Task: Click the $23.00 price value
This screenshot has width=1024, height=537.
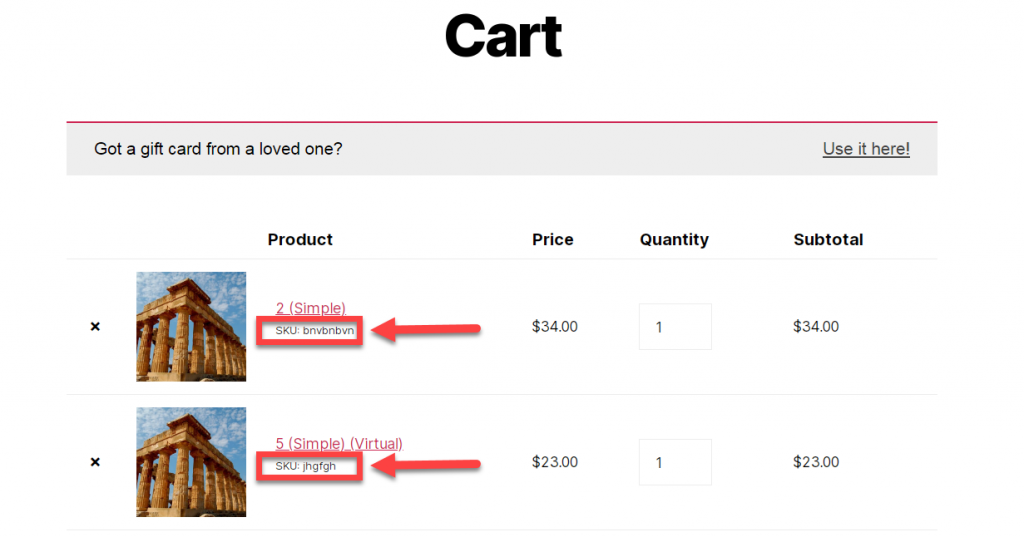Action: pos(554,463)
